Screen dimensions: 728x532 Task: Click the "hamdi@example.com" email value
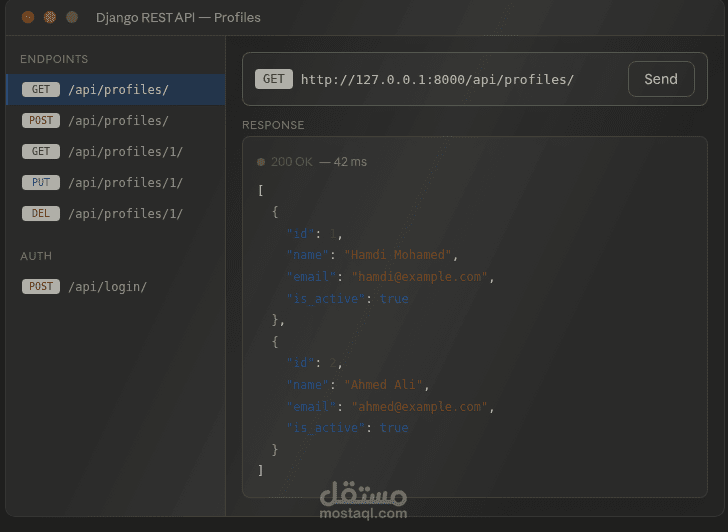click(420, 277)
